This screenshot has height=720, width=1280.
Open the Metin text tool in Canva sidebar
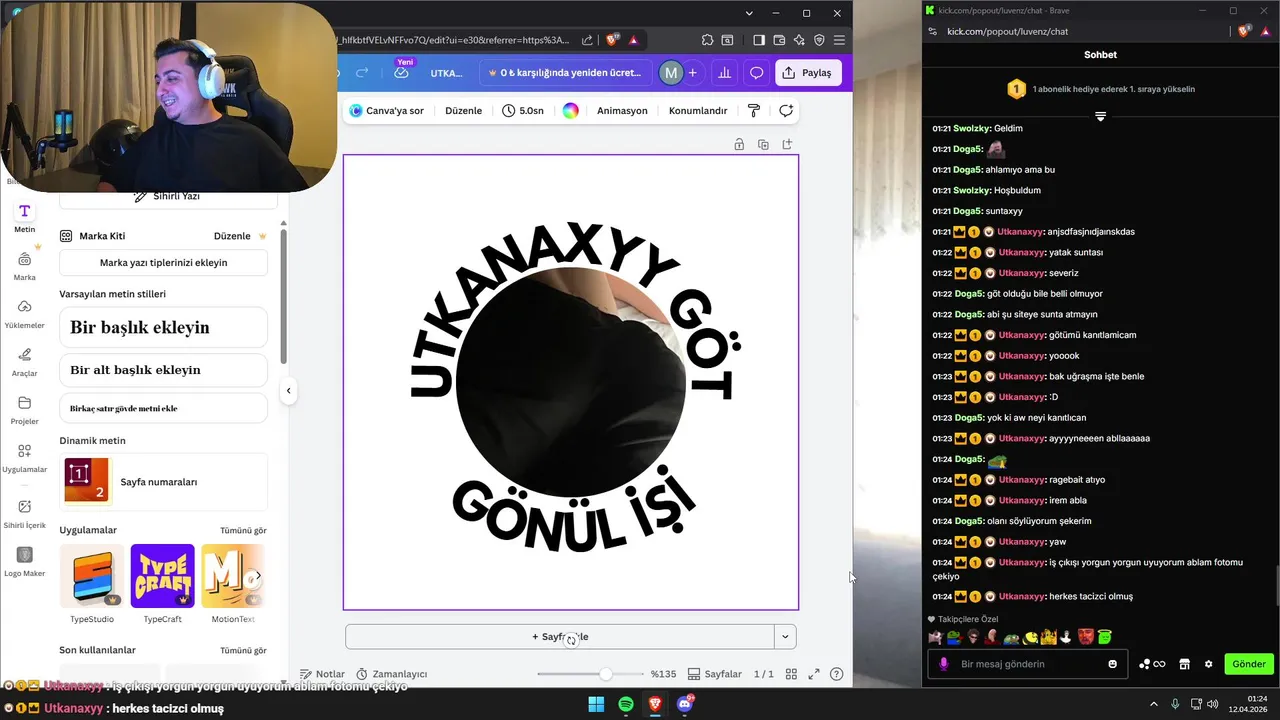click(x=24, y=217)
